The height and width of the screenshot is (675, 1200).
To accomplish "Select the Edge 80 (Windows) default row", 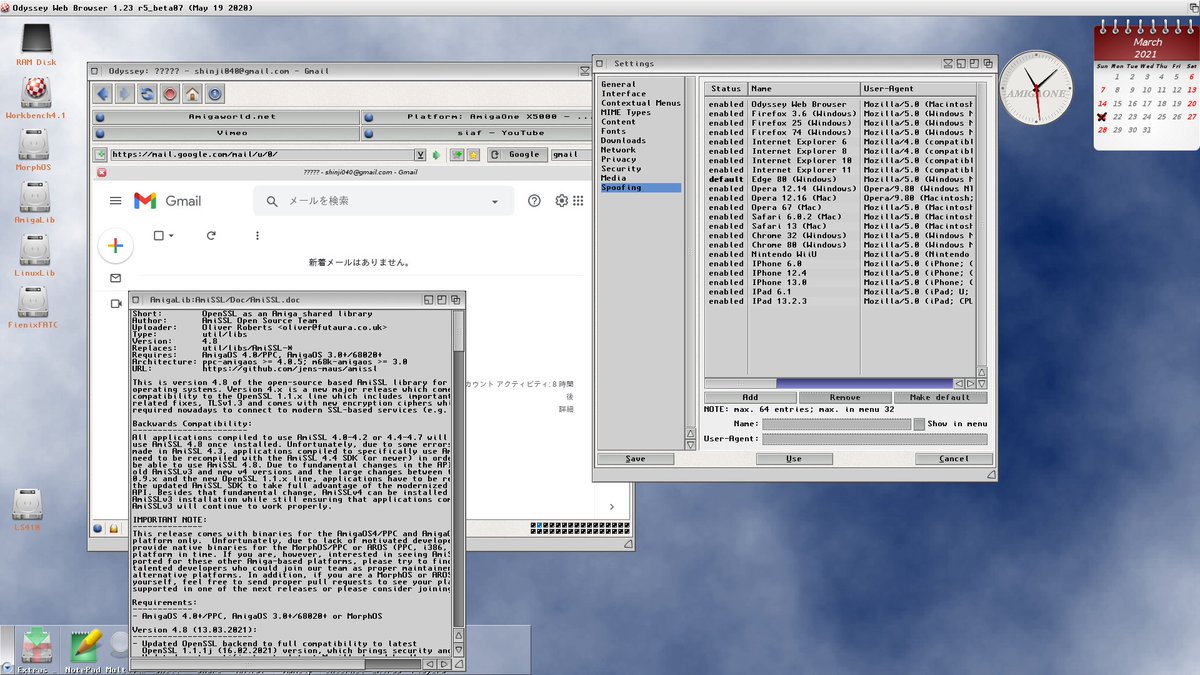I will (839, 179).
